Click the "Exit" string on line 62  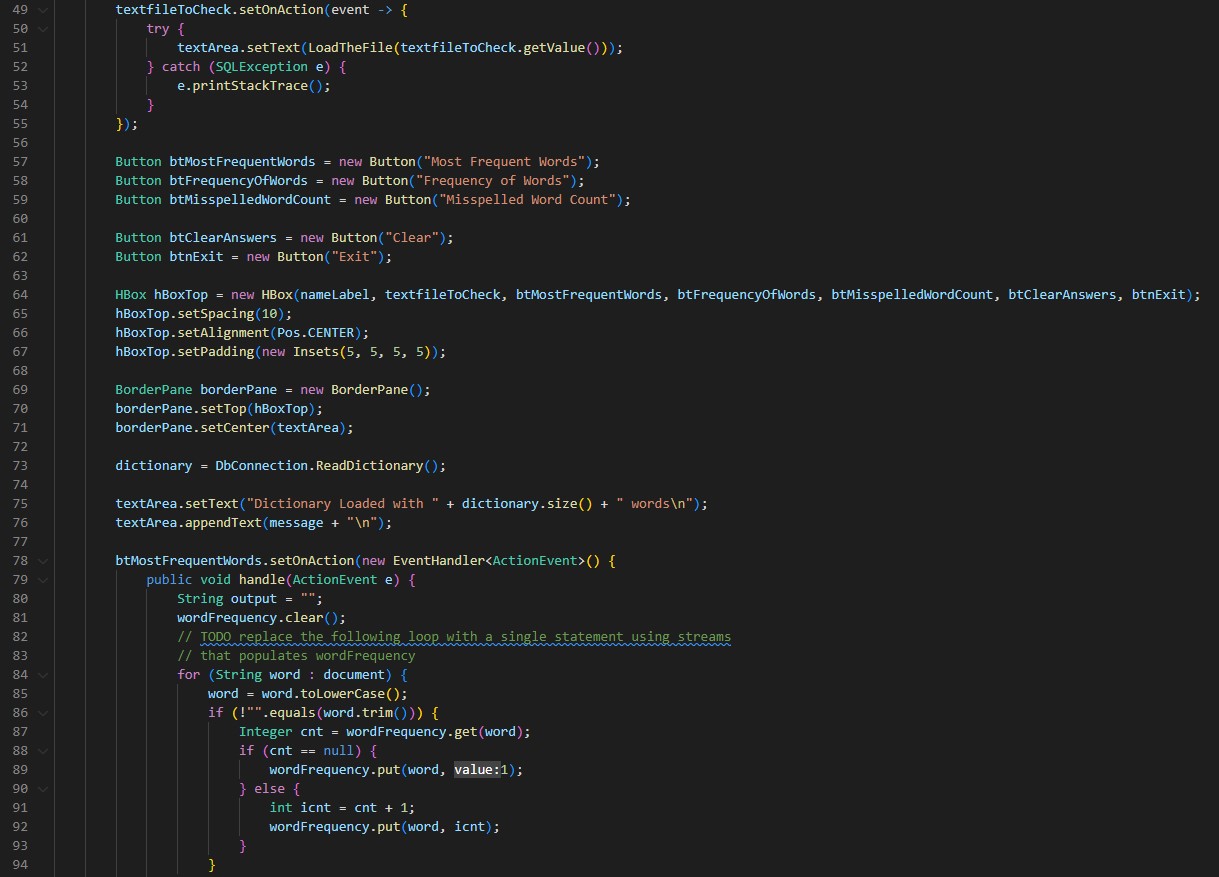354,257
